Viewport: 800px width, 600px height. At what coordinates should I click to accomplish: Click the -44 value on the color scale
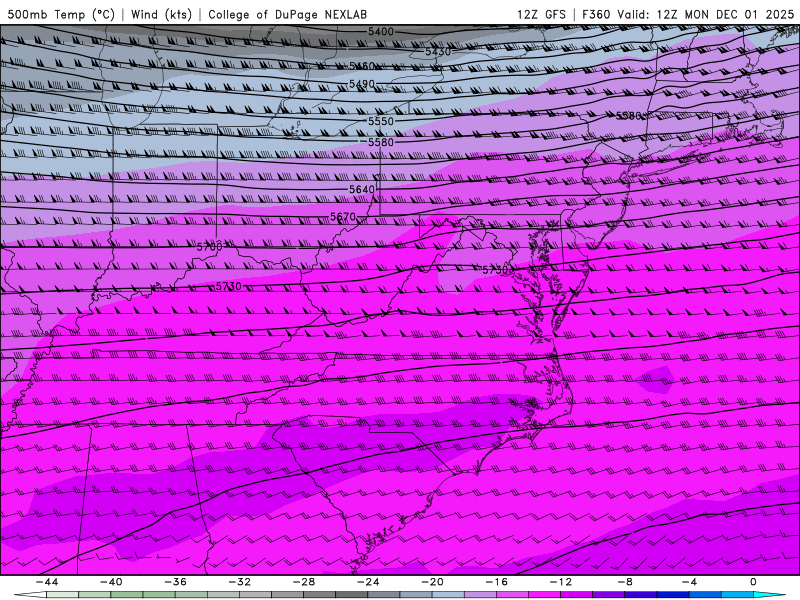click(x=47, y=582)
